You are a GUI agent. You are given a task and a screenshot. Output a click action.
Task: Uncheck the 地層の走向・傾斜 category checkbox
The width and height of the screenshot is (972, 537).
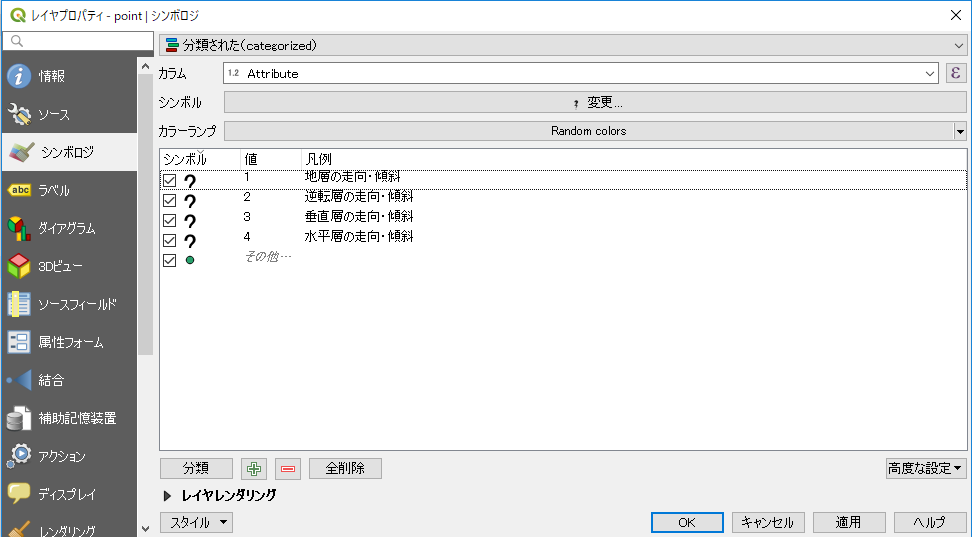[x=169, y=180]
